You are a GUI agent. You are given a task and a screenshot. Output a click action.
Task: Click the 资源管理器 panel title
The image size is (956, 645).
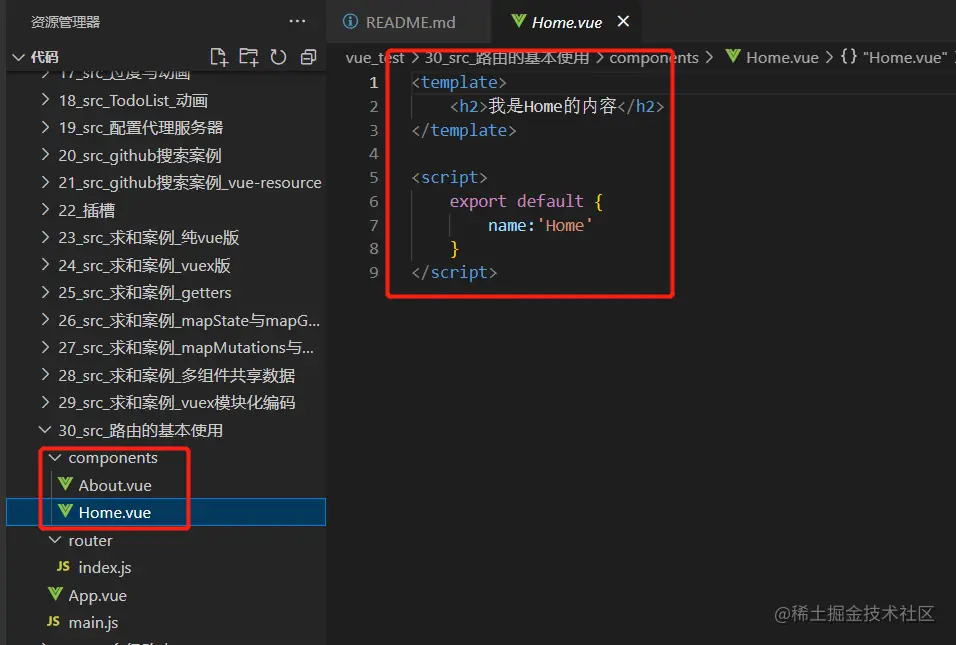(65, 22)
